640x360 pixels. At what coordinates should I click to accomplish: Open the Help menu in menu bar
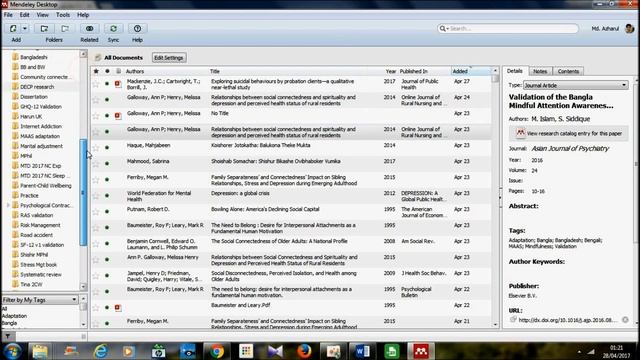pos(83,15)
